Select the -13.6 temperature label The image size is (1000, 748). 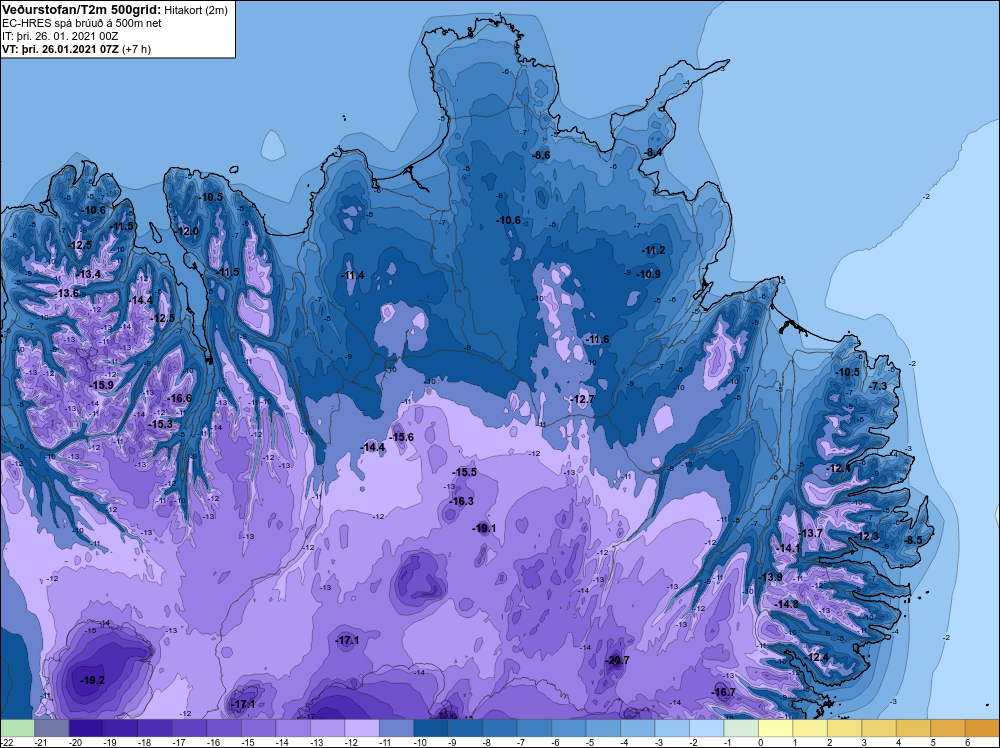(x=66, y=294)
